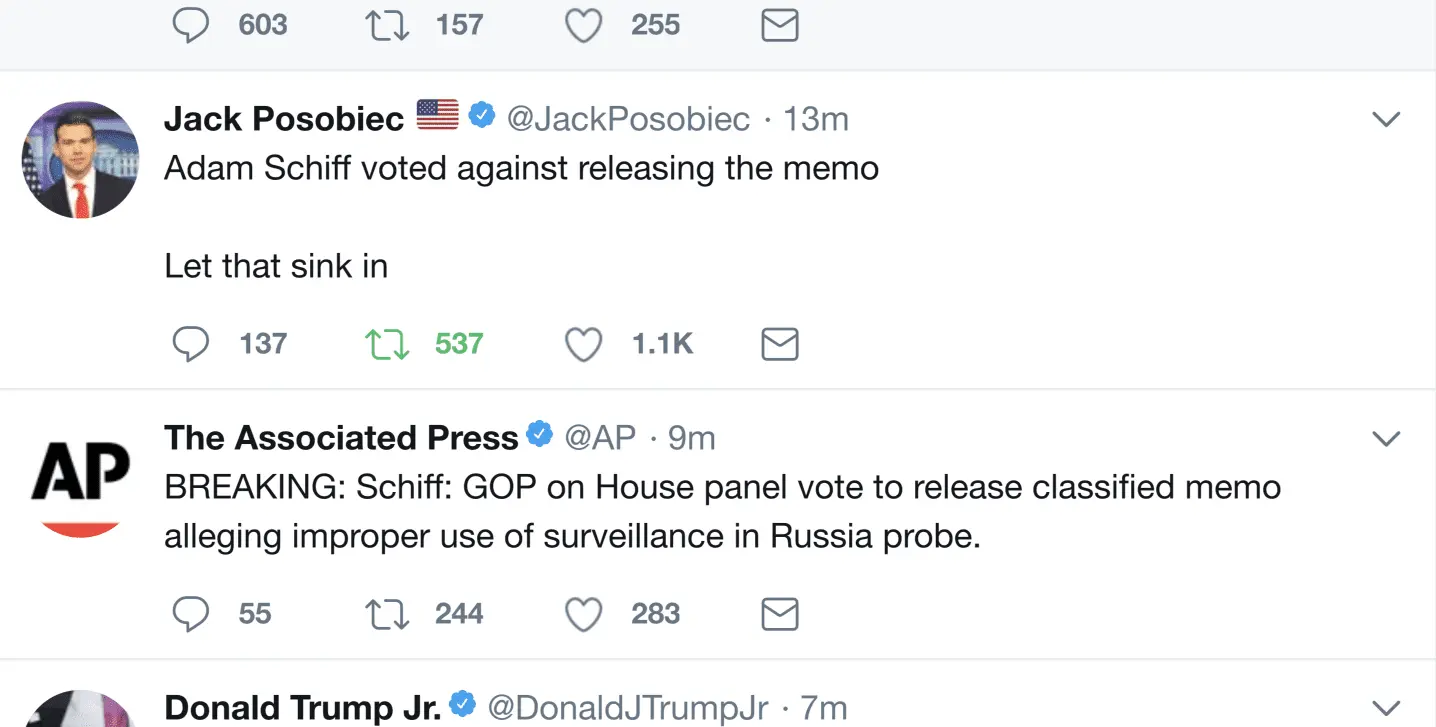Visit The Associated Press profile name

341,438
